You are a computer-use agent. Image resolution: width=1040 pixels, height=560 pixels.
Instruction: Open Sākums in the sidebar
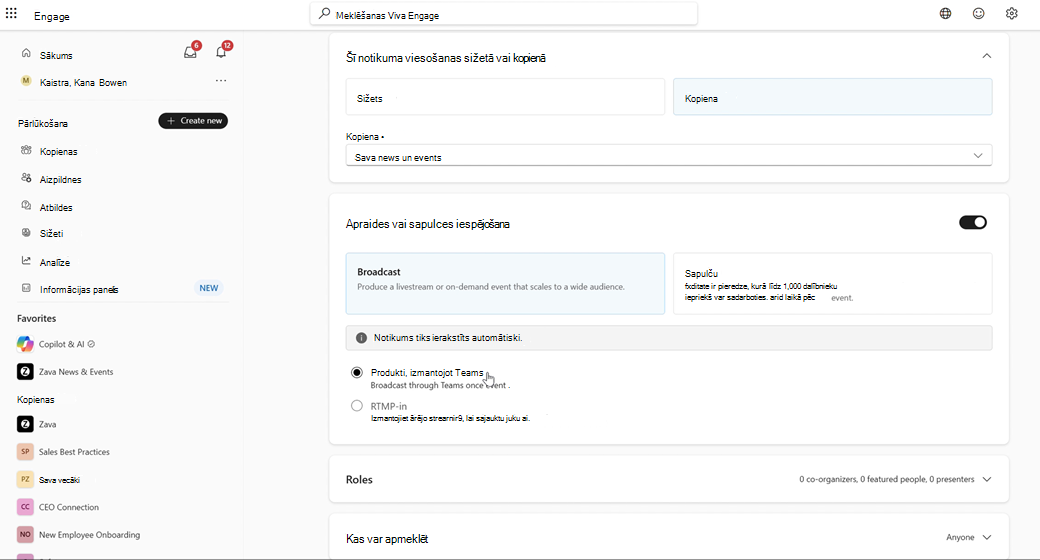pyautogui.click(x=56, y=56)
